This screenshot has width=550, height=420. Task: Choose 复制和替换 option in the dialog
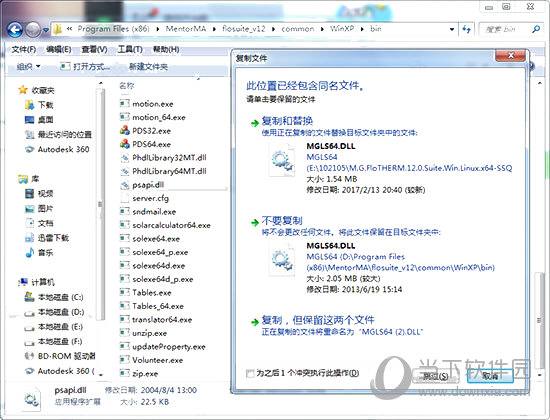pyautogui.click(x=287, y=121)
